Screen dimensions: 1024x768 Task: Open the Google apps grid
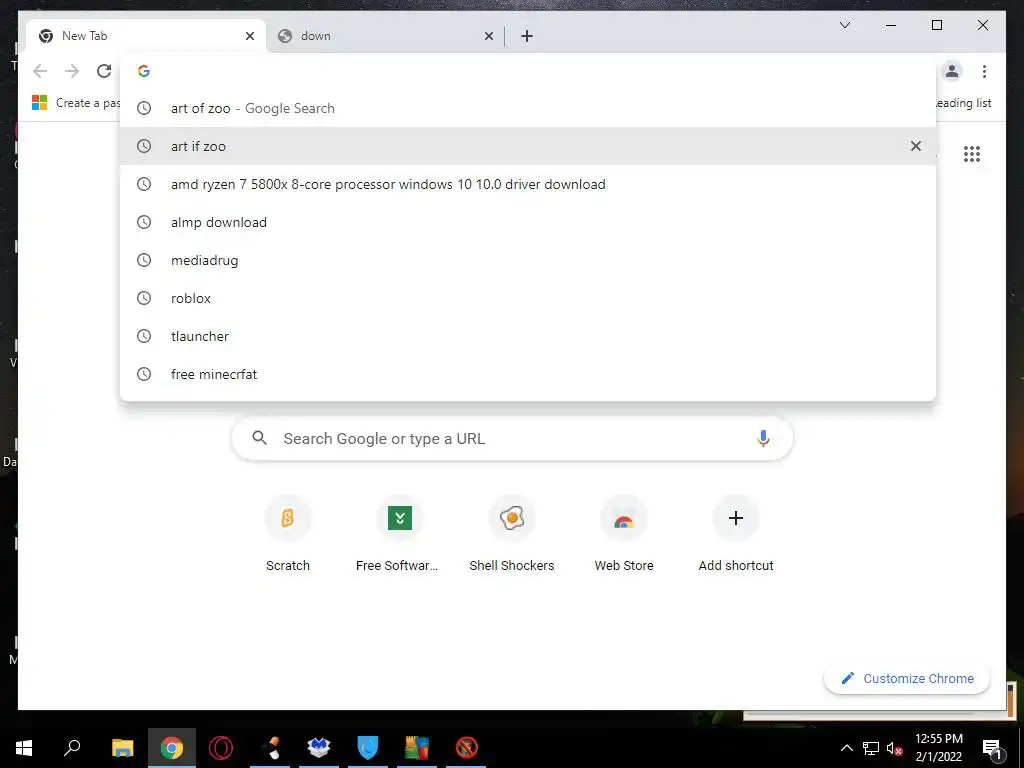click(x=972, y=154)
